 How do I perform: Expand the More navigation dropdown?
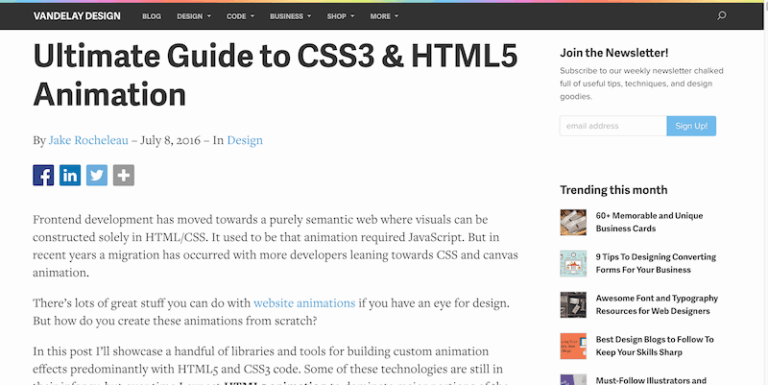click(x=384, y=16)
